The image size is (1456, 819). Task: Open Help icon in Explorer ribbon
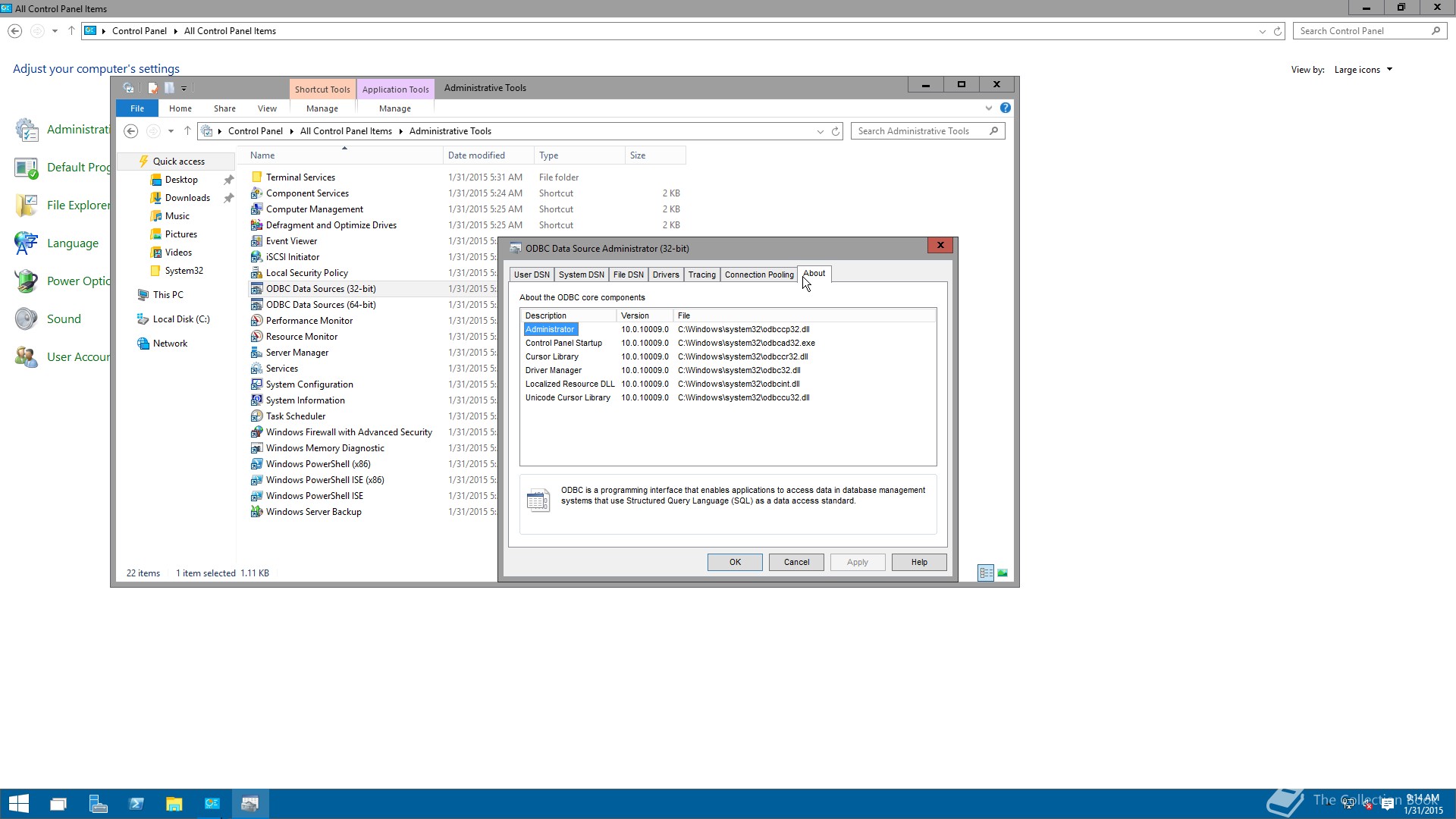(x=1005, y=108)
